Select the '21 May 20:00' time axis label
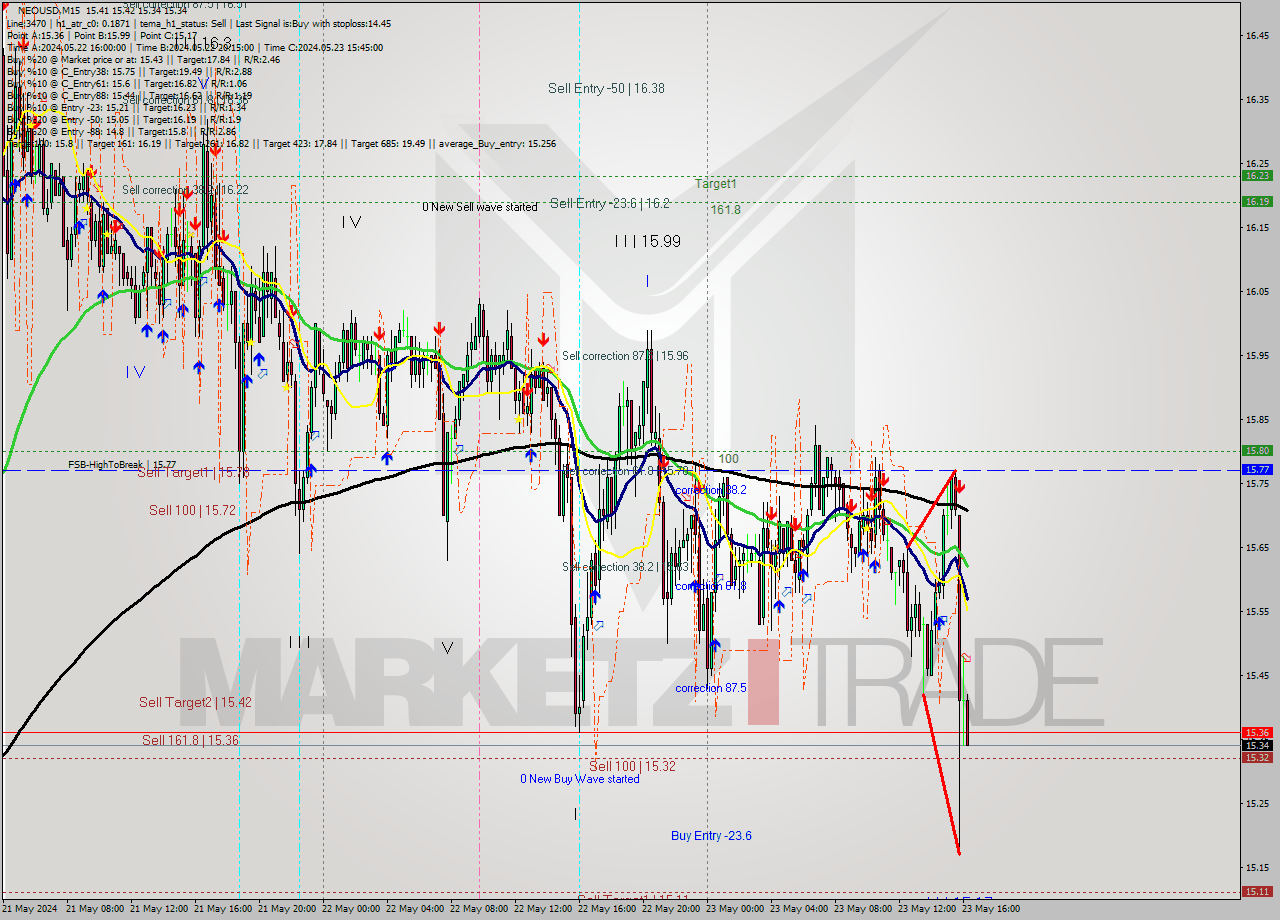Viewport: 1280px width, 920px height. [289, 909]
